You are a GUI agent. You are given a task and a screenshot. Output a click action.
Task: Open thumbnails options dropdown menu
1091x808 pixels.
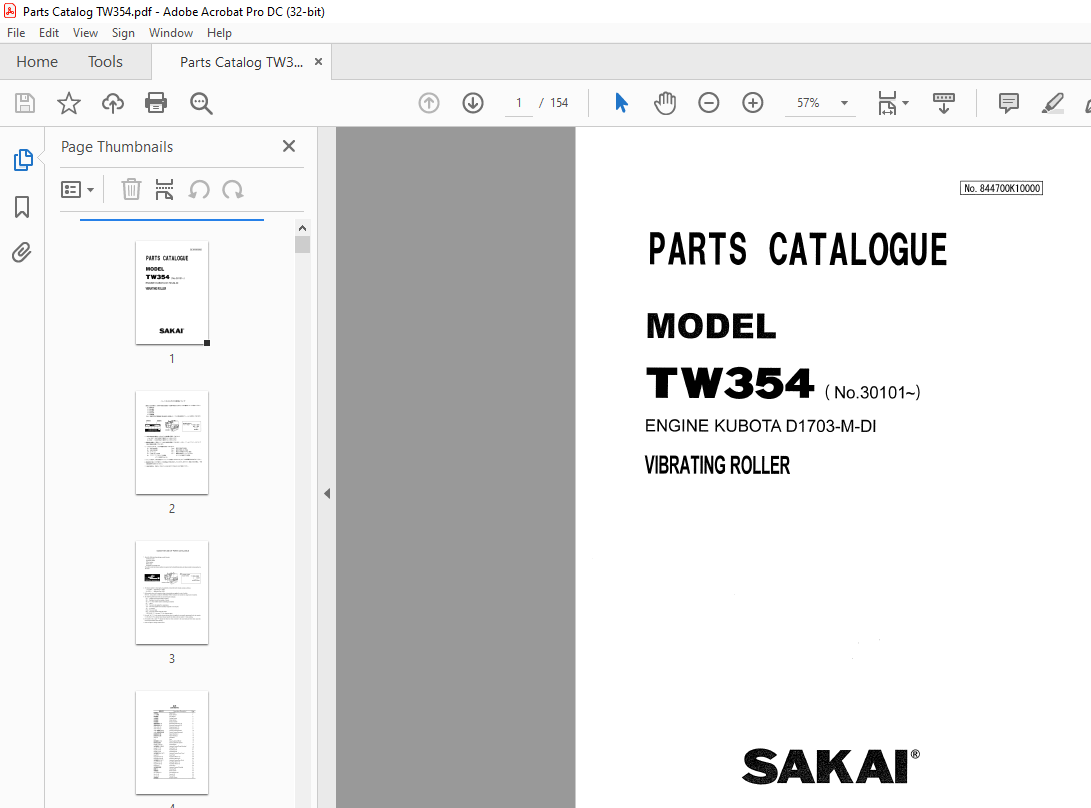(77, 189)
